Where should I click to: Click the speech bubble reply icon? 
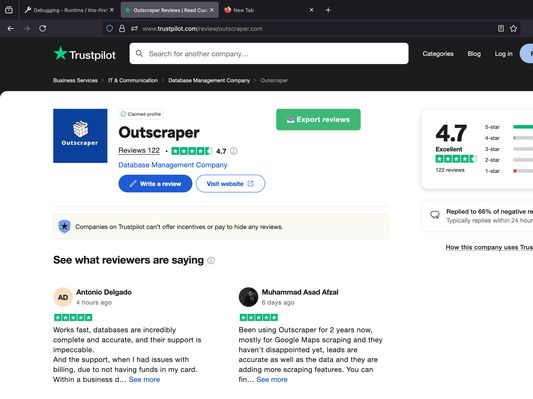435,215
